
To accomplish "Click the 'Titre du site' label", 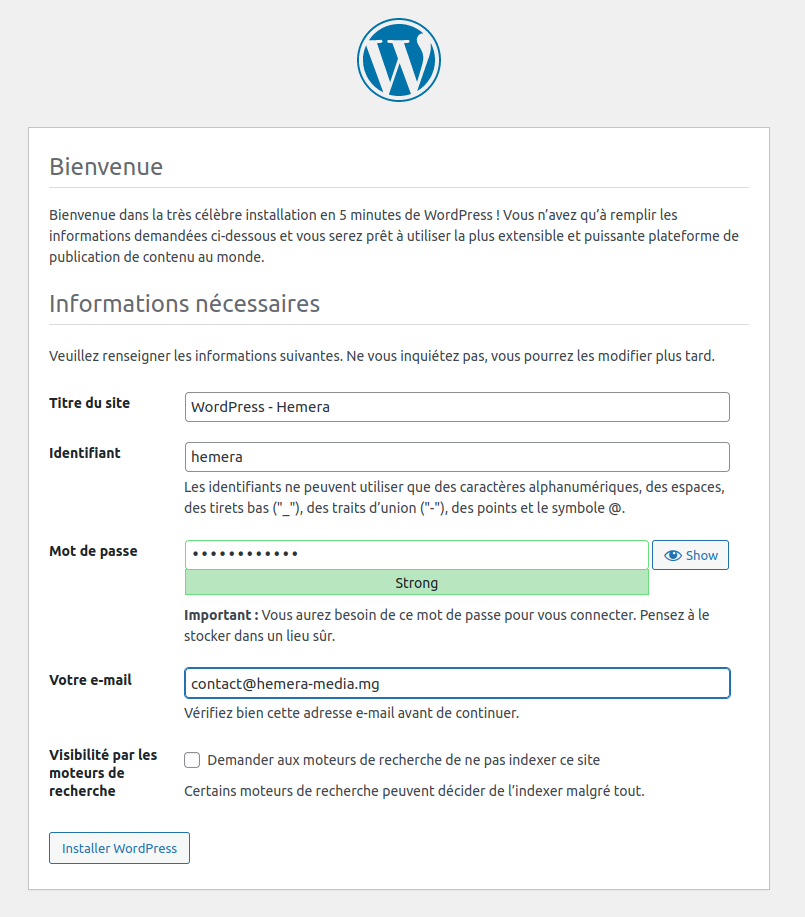I will coord(89,402).
